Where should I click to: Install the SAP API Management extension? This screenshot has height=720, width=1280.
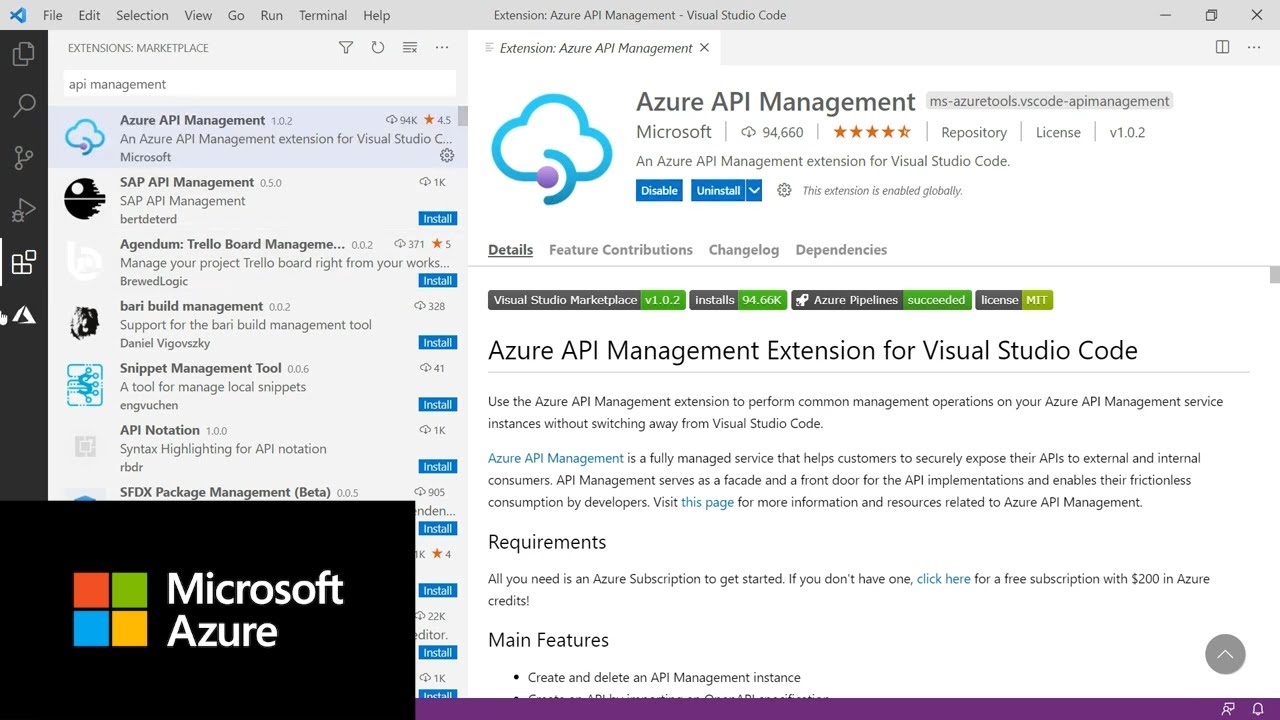pyautogui.click(x=438, y=219)
